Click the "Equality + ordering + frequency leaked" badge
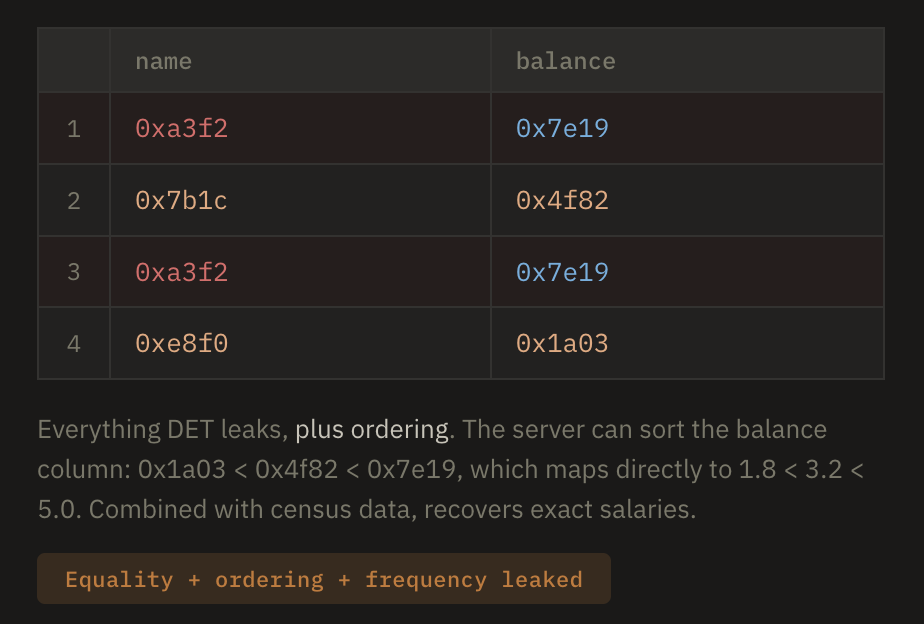 click(x=323, y=580)
